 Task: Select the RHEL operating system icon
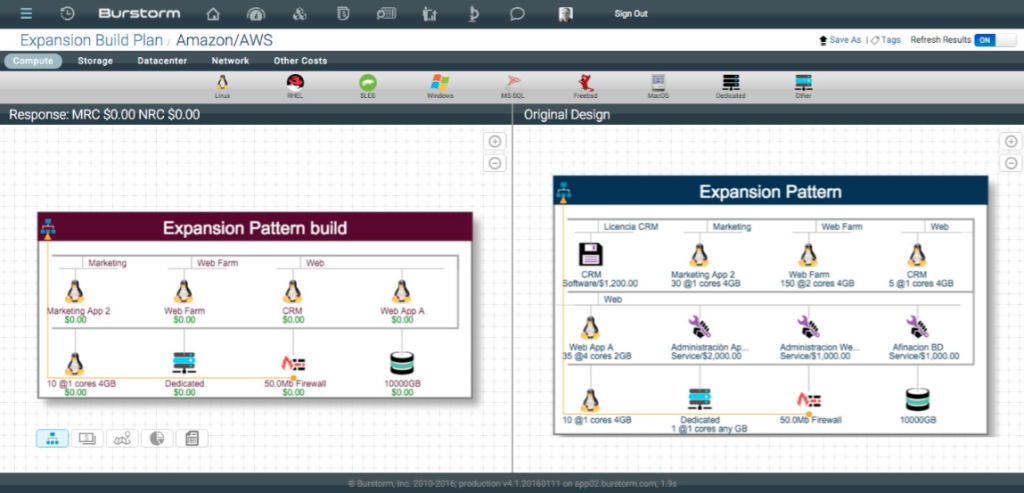[295, 84]
